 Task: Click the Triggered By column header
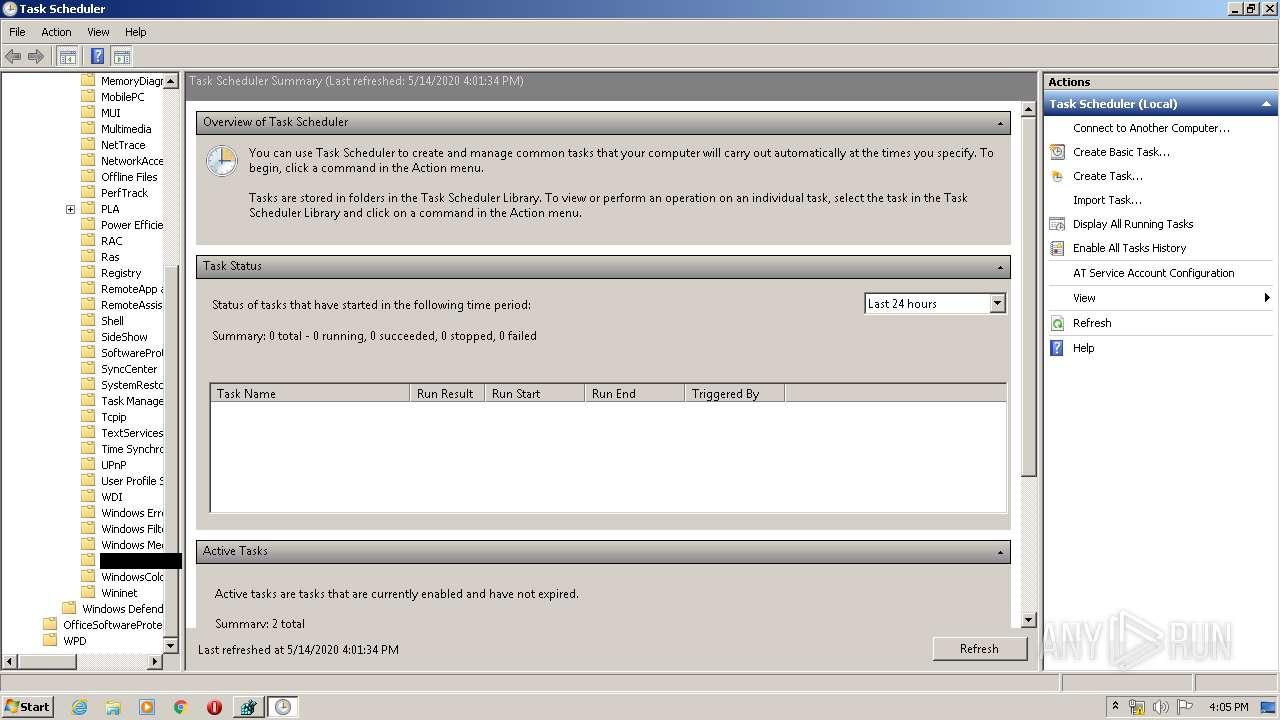point(735,394)
